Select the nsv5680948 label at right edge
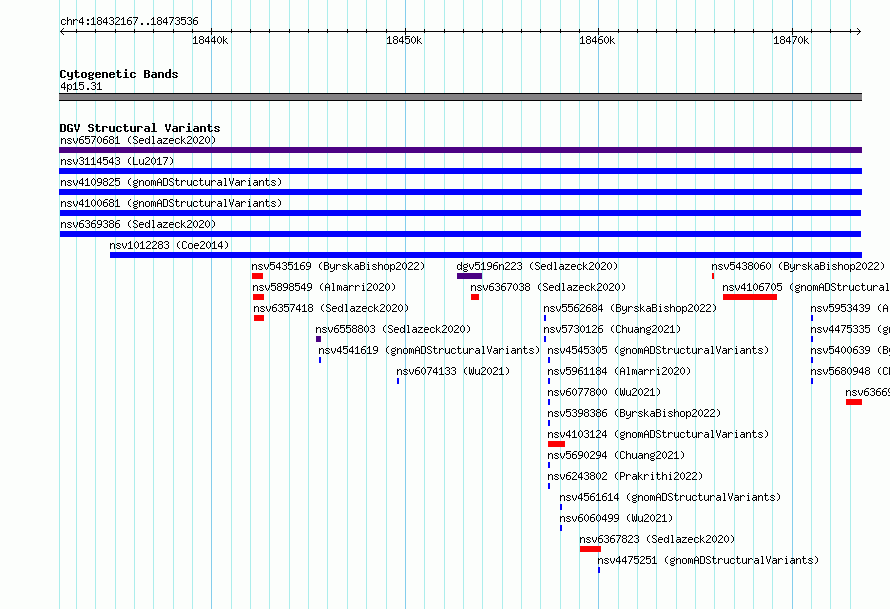The image size is (890, 609). click(x=850, y=371)
